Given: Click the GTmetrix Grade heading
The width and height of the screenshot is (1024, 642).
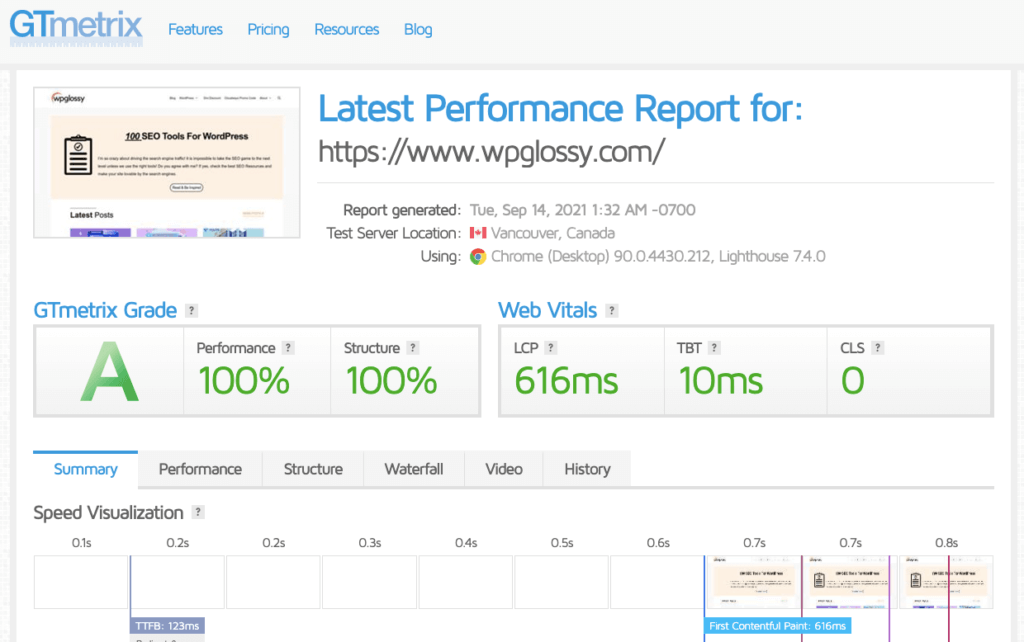Looking at the screenshot, I should (105, 310).
